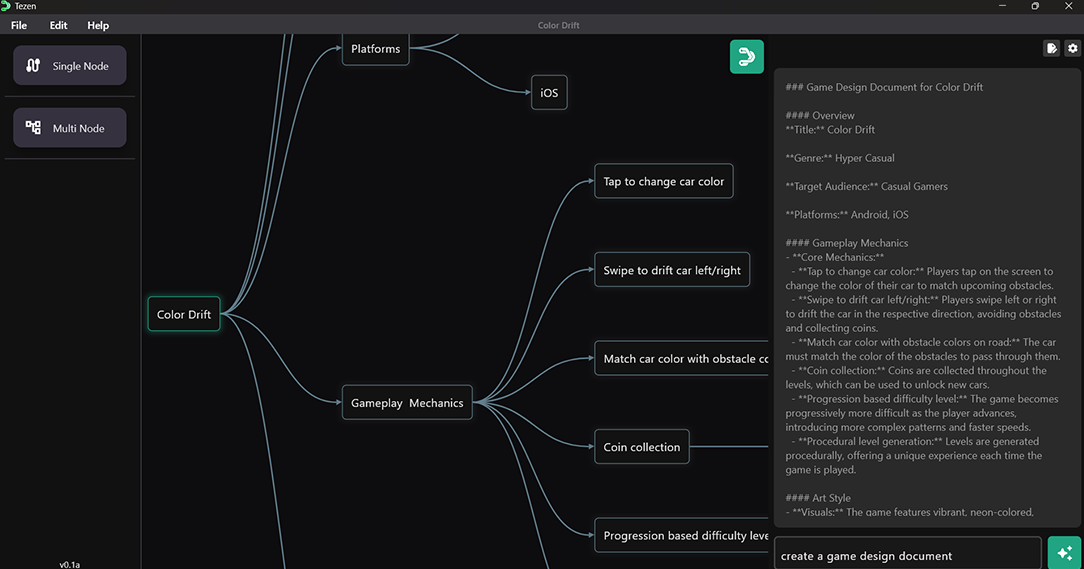Open the export document icon
1084x569 pixels.
click(1052, 48)
